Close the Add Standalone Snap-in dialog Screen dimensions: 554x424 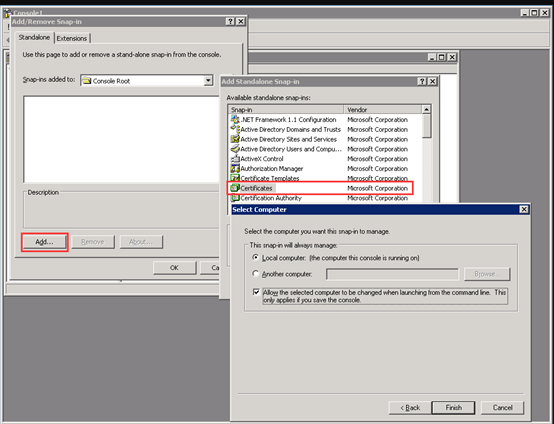click(x=432, y=81)
